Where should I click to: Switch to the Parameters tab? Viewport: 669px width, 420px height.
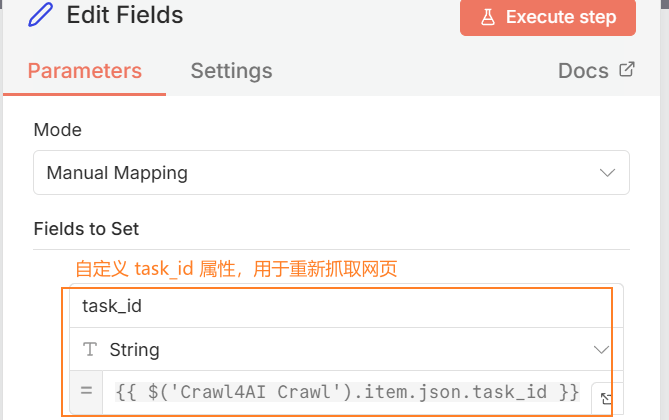(84, 71)
